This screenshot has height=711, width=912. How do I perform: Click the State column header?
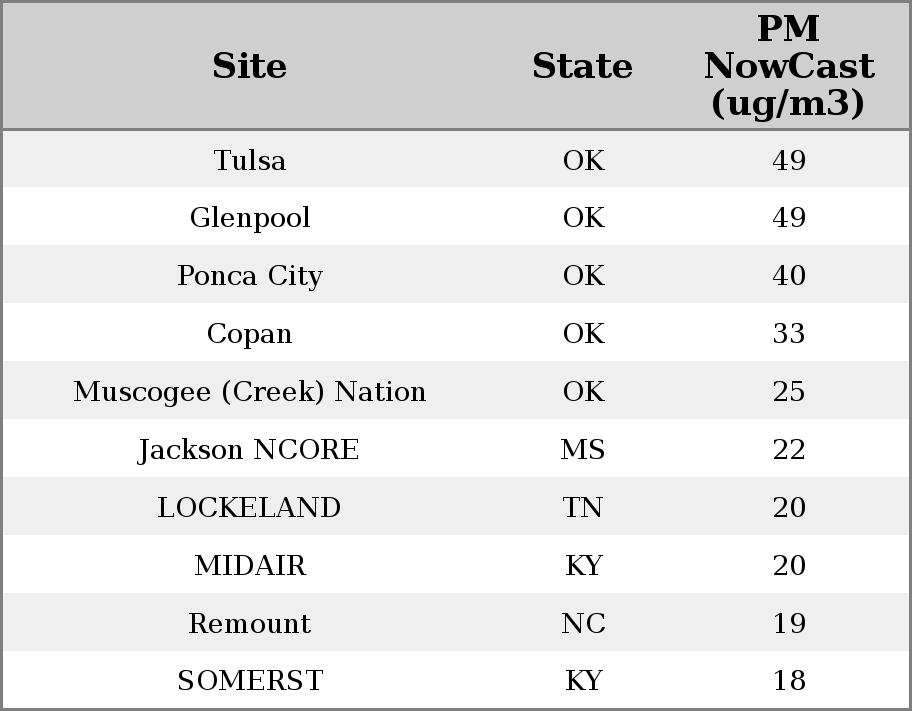tap(582, 67)
